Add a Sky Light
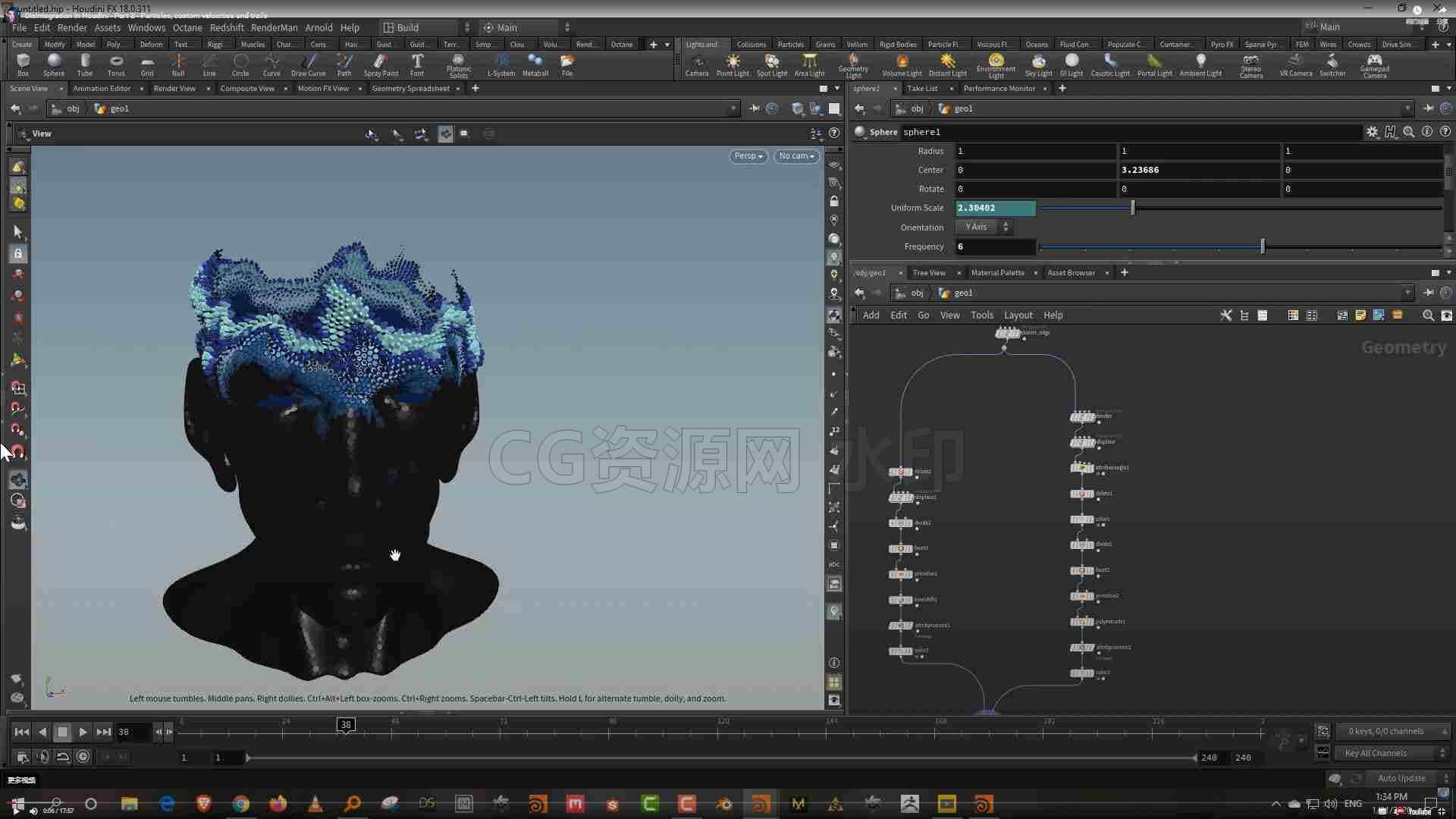The image size is (1456, 819). point(1038,64)
